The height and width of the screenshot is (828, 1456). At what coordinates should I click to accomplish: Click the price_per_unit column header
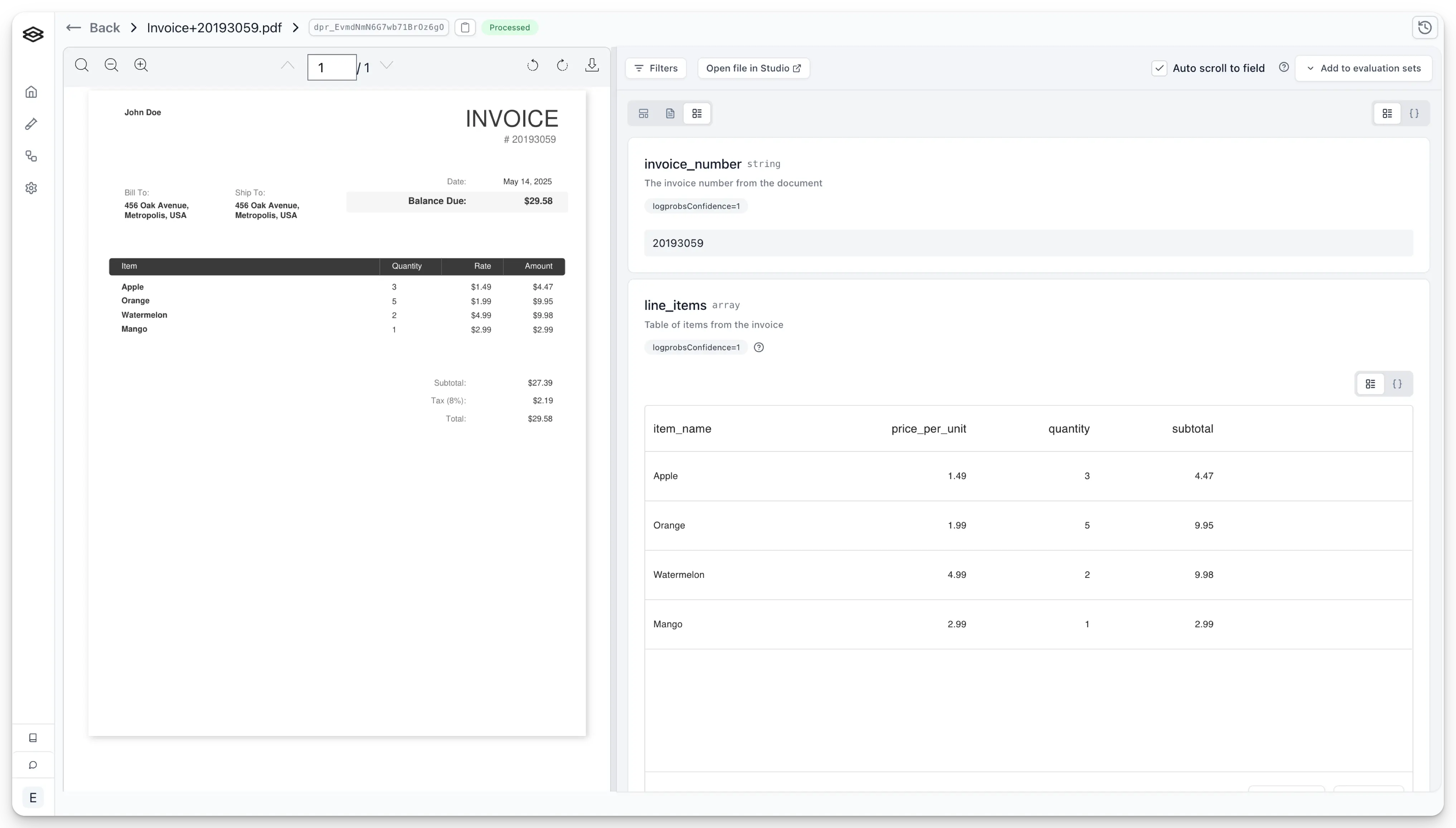[928, 429]
